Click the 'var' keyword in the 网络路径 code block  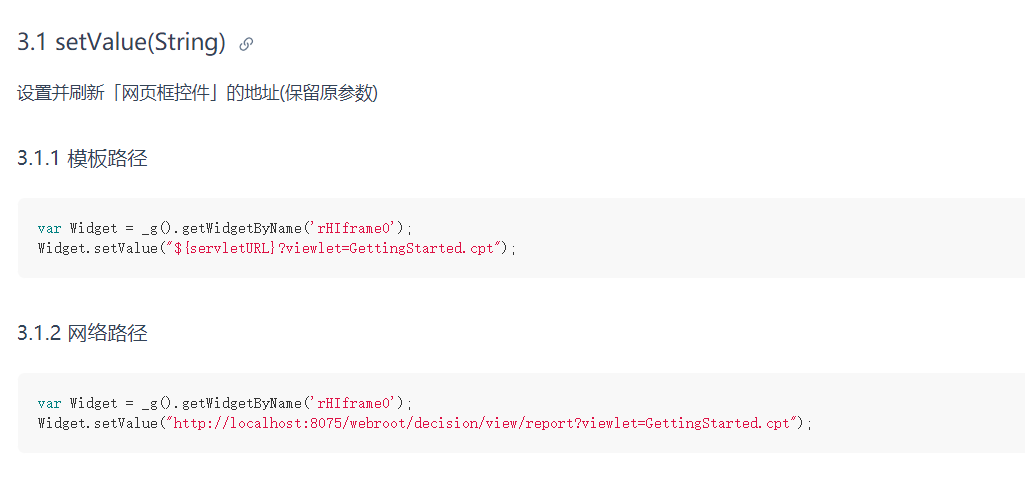50,403
